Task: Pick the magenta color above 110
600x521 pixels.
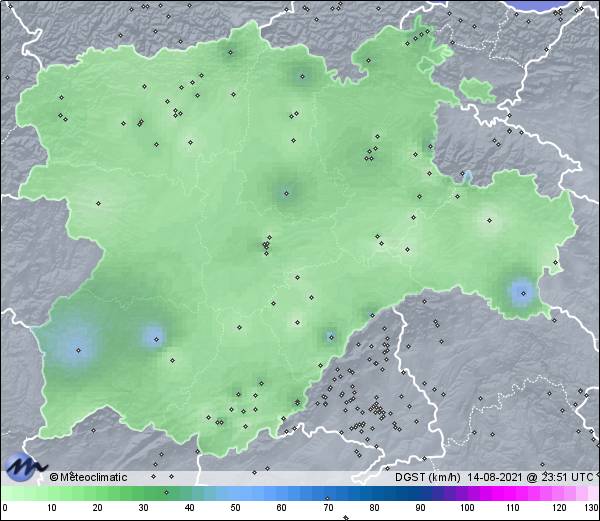Action: tap(513, 494)
